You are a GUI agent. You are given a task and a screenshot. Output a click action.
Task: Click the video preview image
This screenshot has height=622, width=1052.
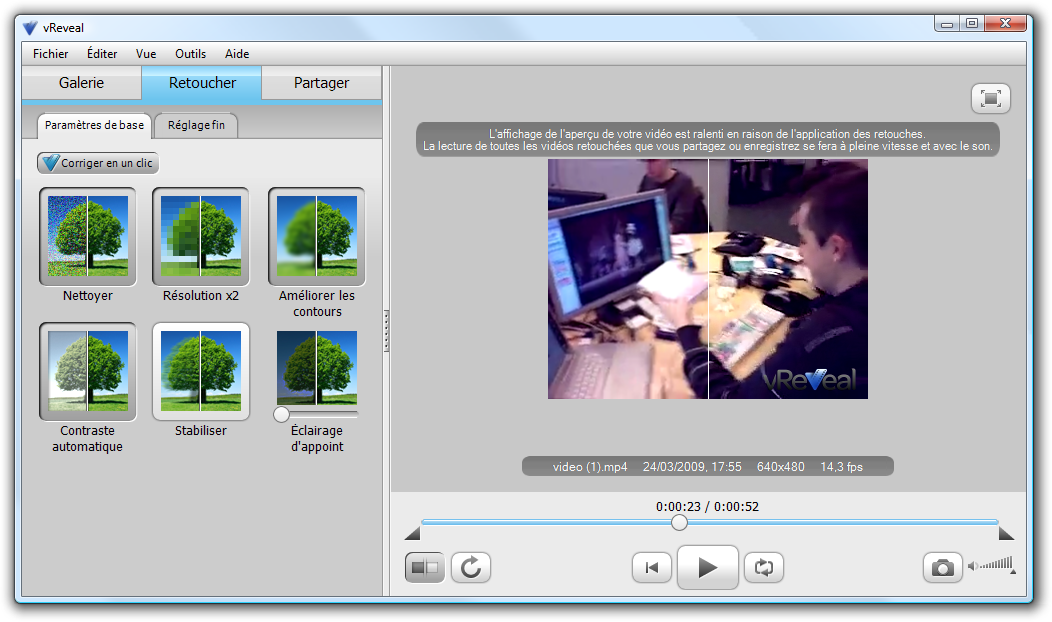pyautogui.click(x=708, y=279)
